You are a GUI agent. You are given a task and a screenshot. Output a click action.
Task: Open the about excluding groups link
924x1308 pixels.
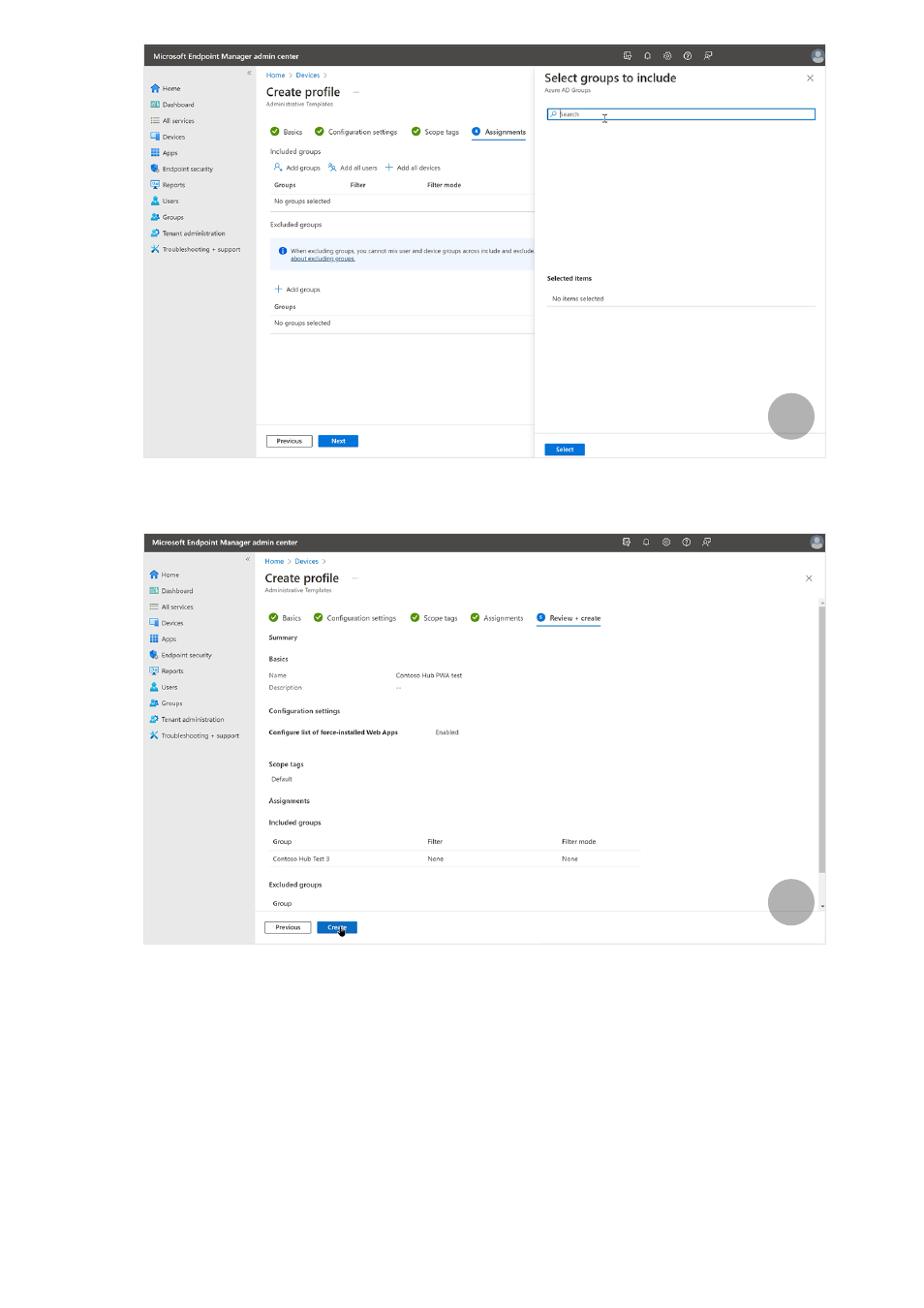[x=323, y=259]
